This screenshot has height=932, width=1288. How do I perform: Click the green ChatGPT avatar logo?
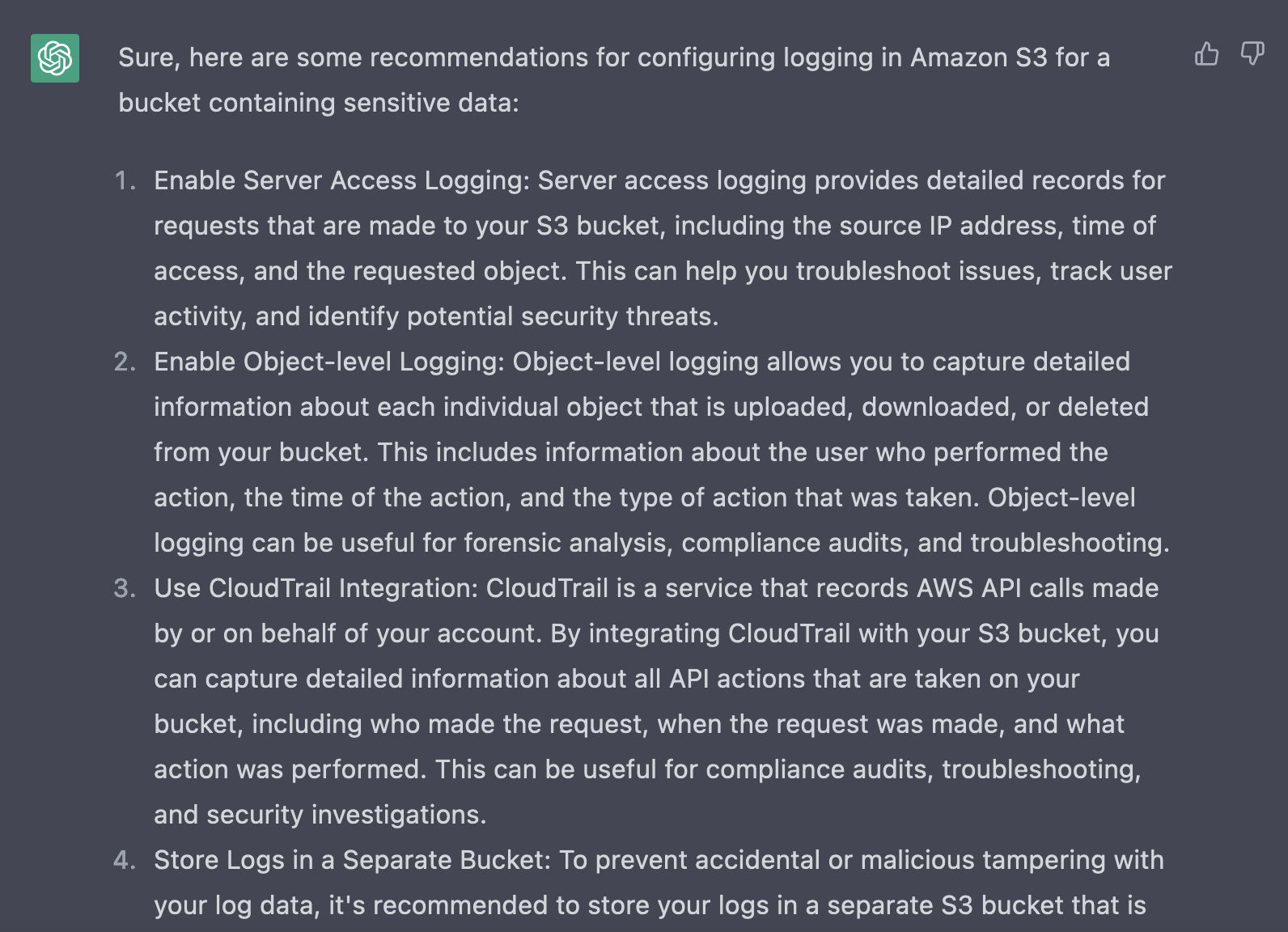(x=55, y=58)
